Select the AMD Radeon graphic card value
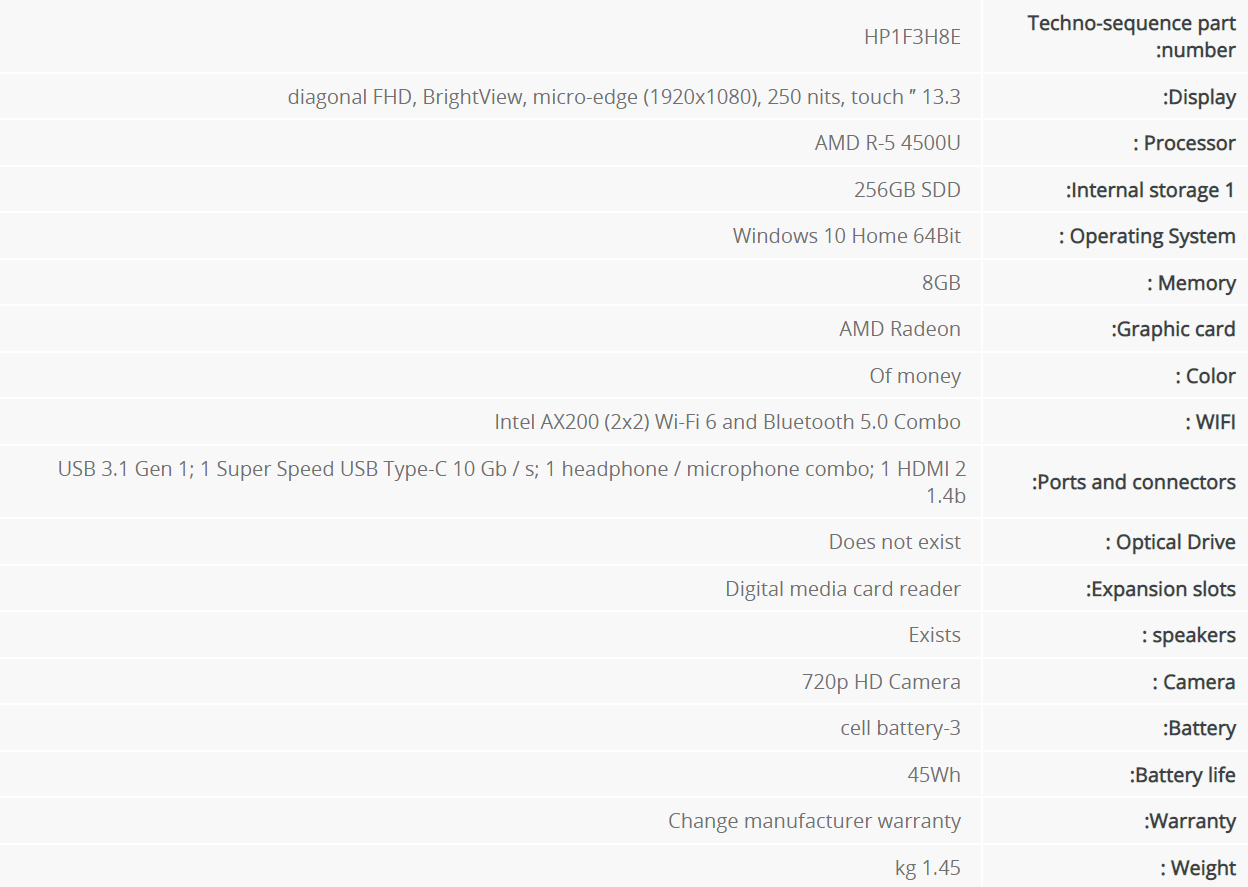 point(900,329)
